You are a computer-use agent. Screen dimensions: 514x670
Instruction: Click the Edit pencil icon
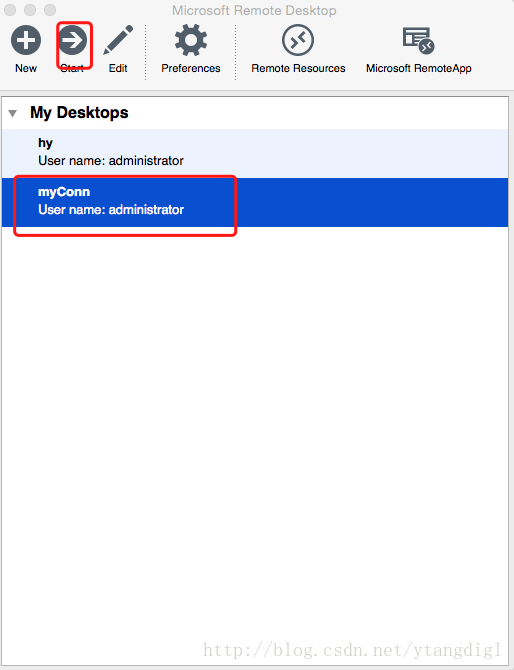(118, 40)
